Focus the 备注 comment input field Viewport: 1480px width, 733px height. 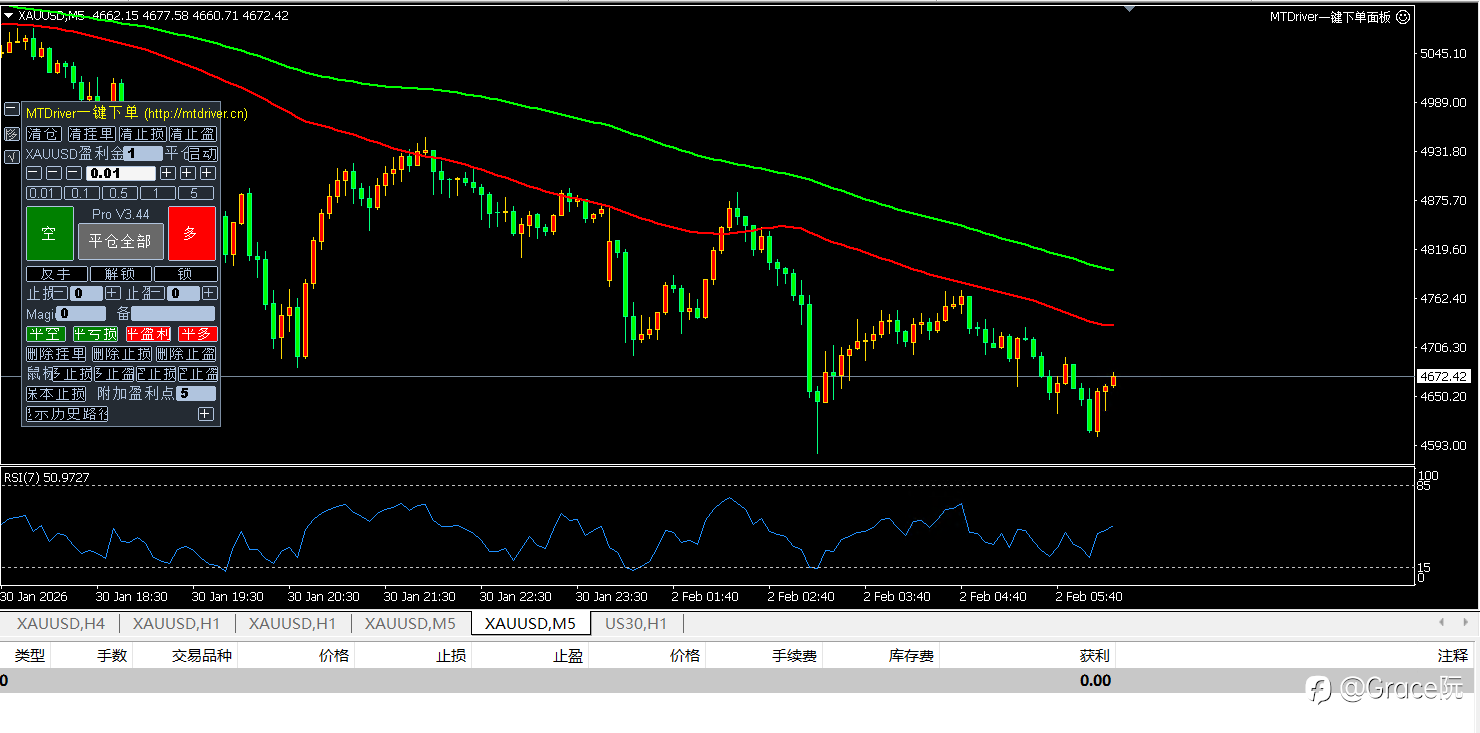point(173,313)
